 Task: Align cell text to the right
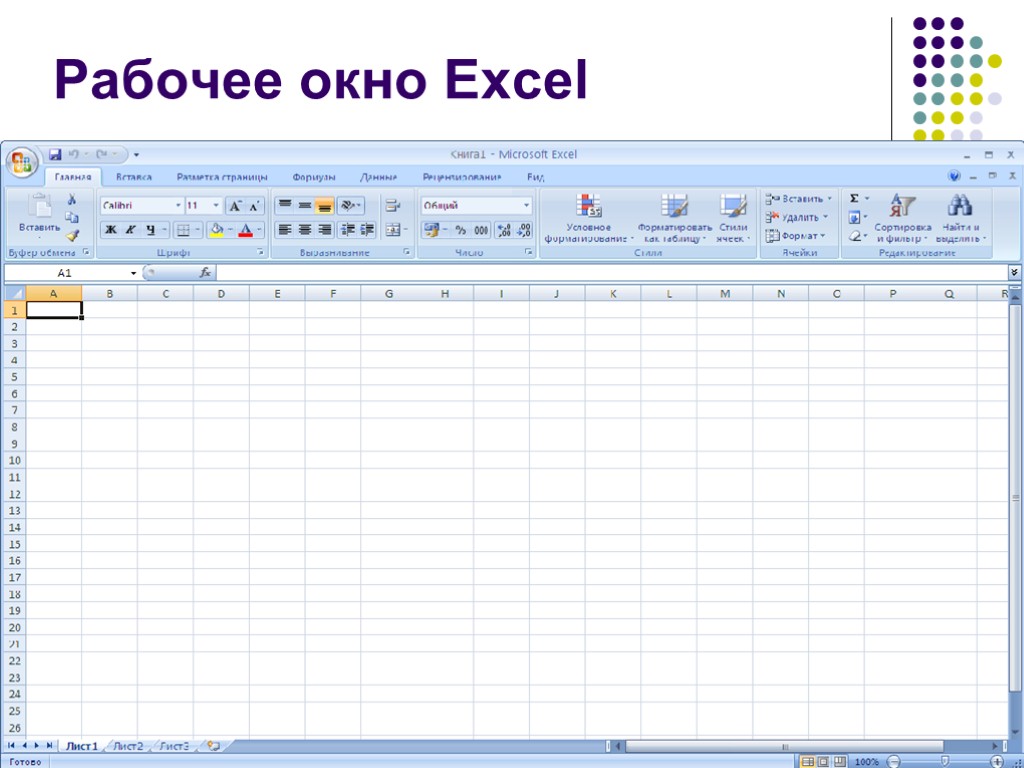point(325,229)
